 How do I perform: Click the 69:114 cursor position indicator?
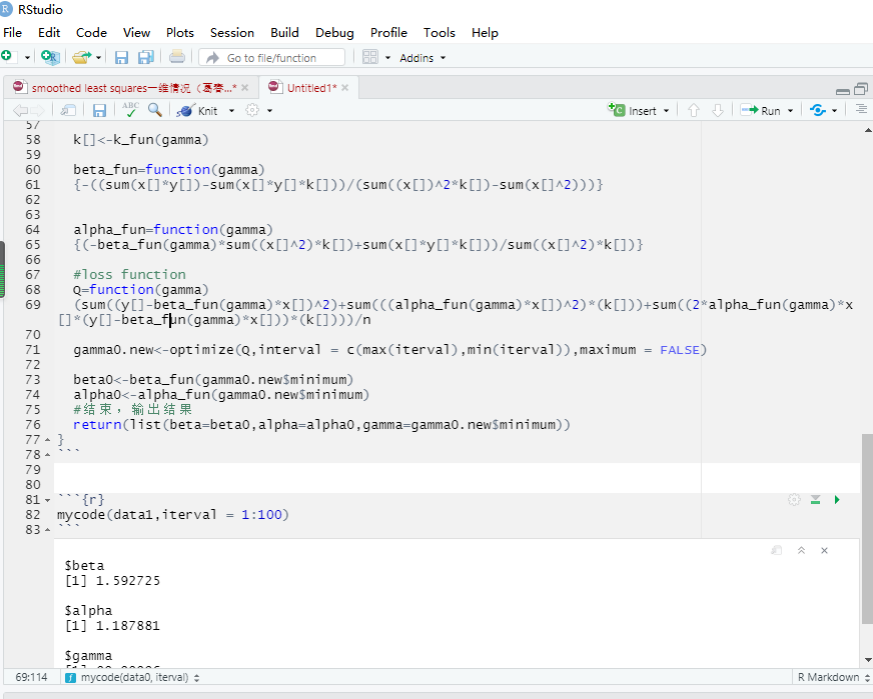pos(31,677)
